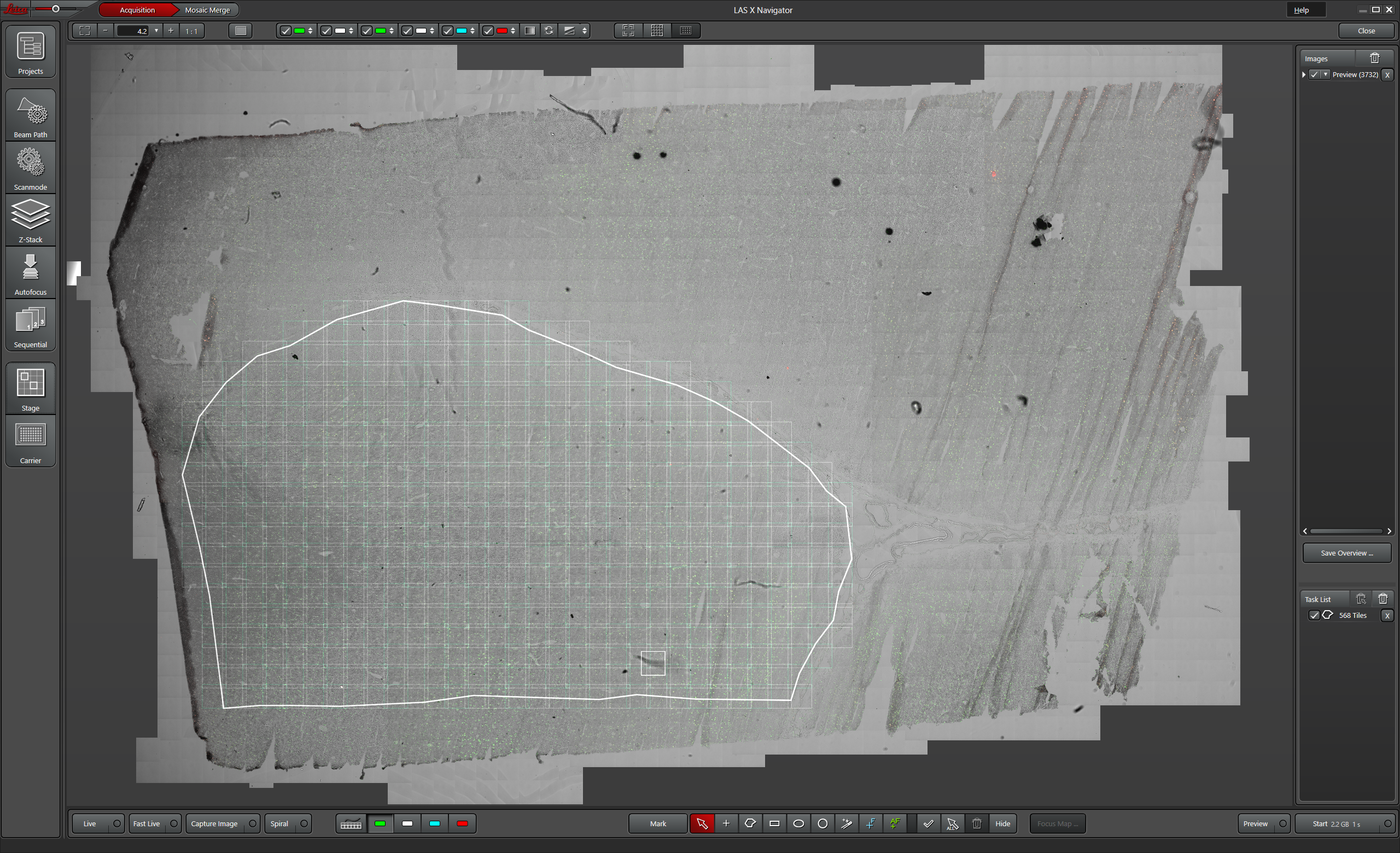Uncheck the 568 Tiles task checkbox
This screenshot has width=1400, height=853.
click(1314, 615)
